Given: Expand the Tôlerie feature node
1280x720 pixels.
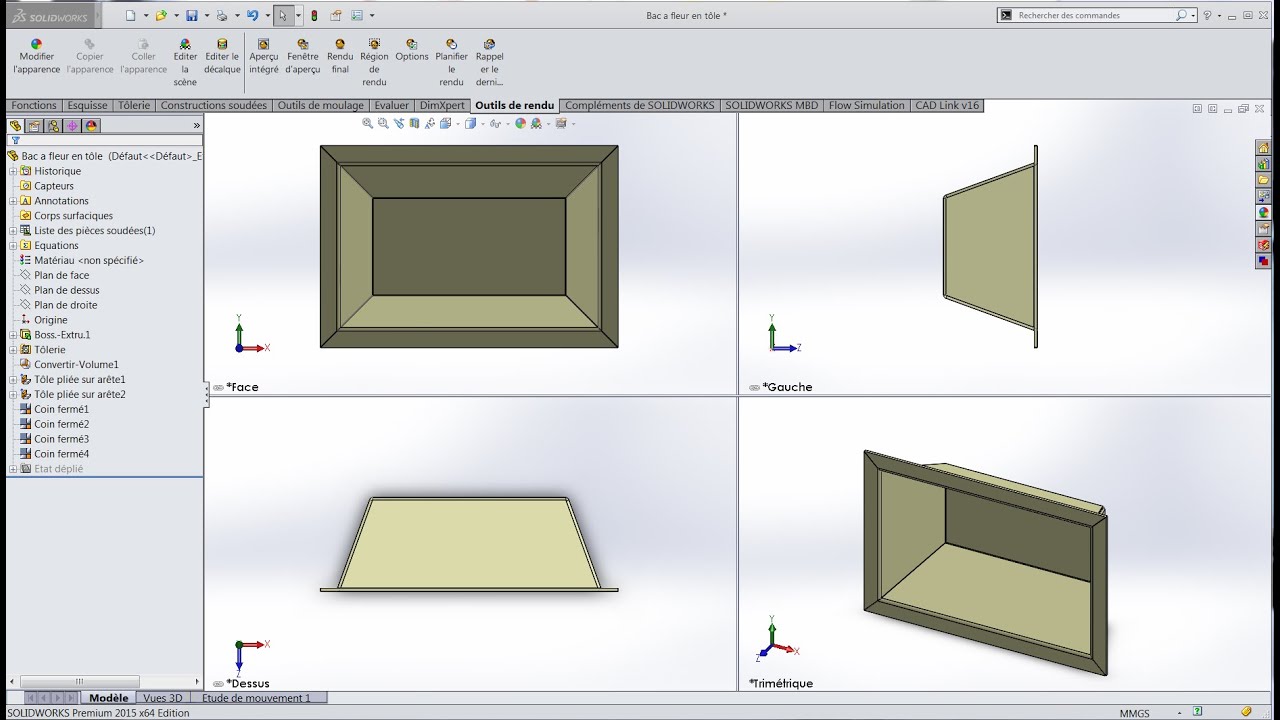Looking at the screenshot, I should tap(13, 350).
